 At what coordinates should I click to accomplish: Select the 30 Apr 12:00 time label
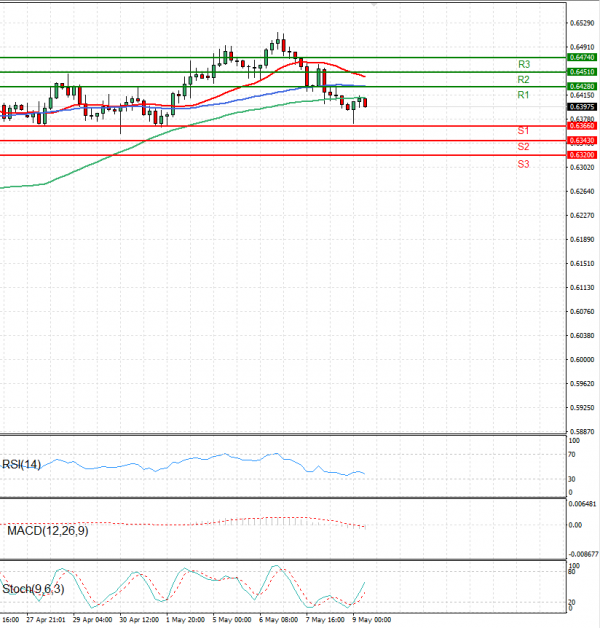pyautogui.click(x=138, y=620)
